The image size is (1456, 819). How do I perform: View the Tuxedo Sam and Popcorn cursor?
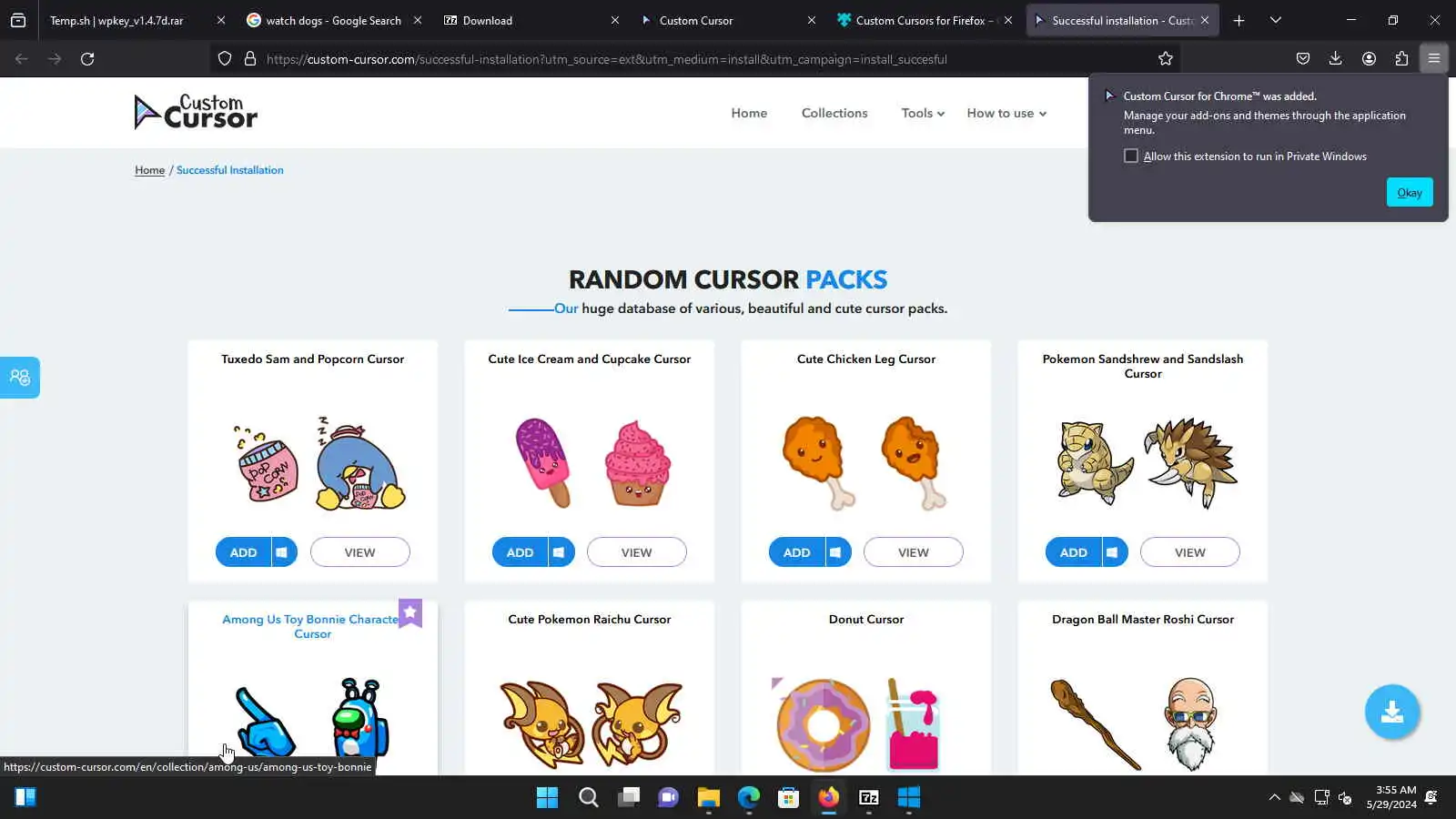pyautogui.click(x=360, y=552)
